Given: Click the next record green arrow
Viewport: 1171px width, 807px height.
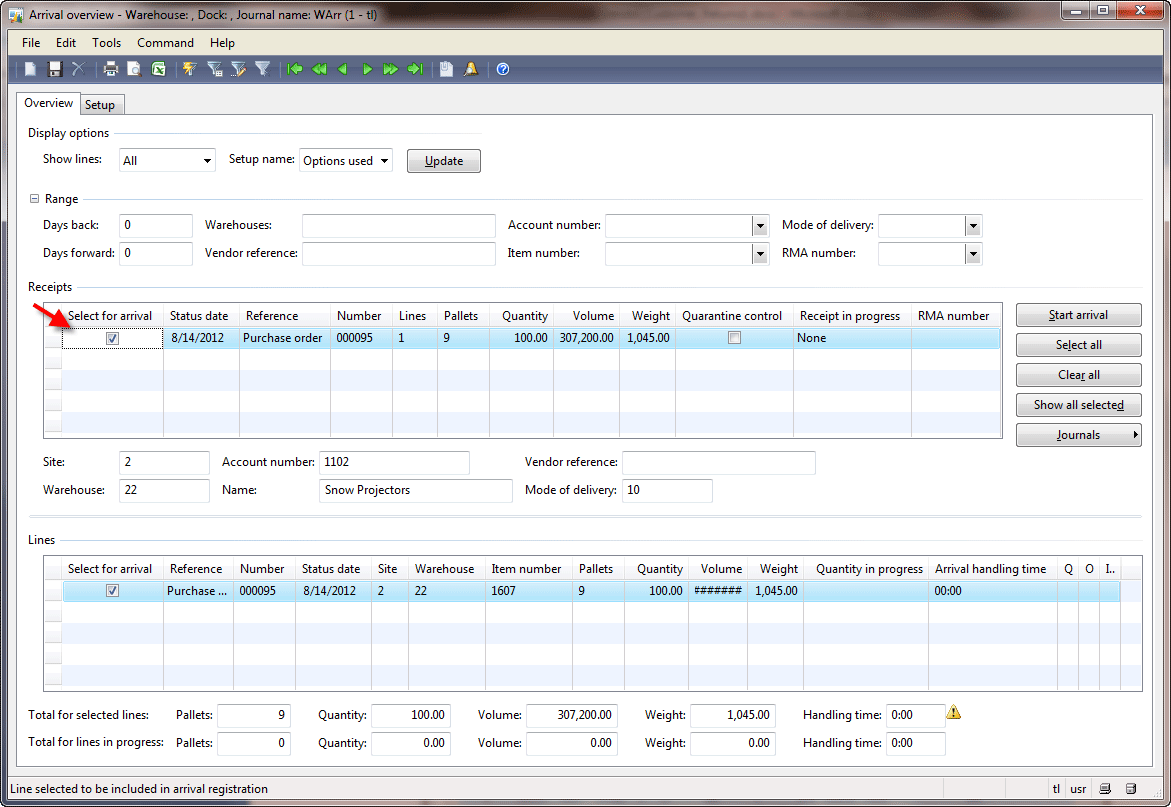Looking at the screenshot, I should point(367,69).
